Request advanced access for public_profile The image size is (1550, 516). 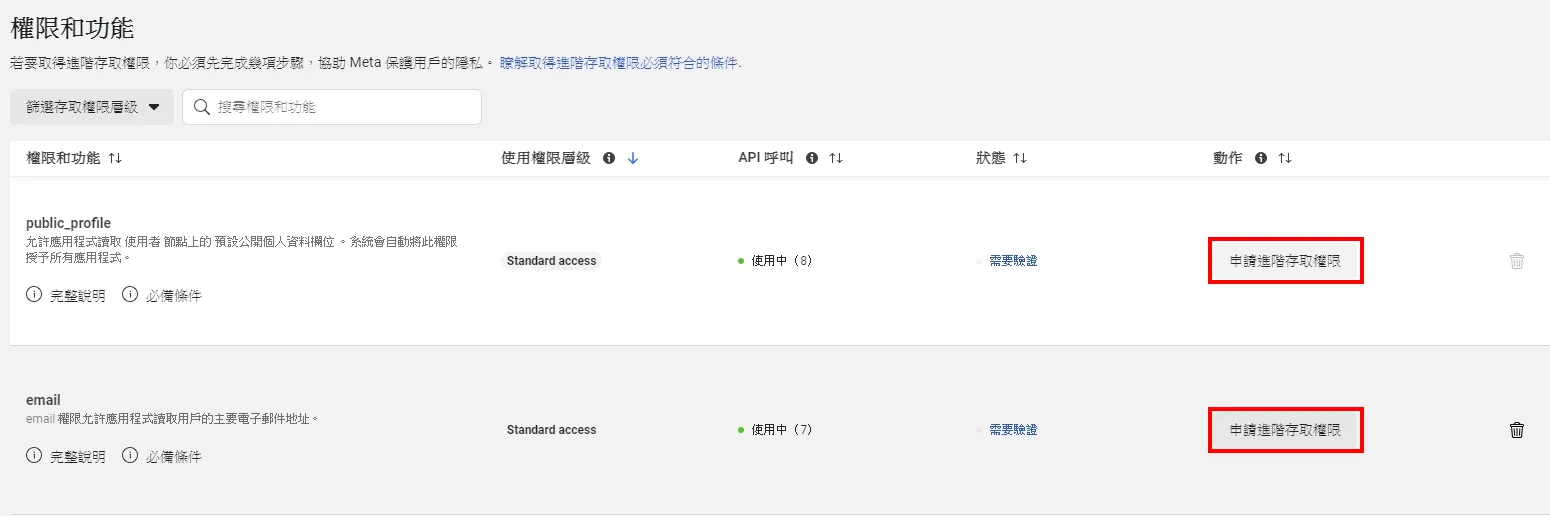pyautogui.click(x=1285, y=261)
